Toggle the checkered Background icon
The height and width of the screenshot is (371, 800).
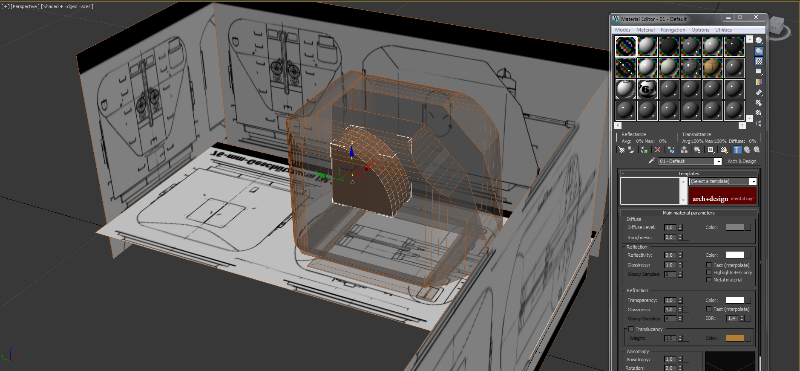tap(759, 61)
